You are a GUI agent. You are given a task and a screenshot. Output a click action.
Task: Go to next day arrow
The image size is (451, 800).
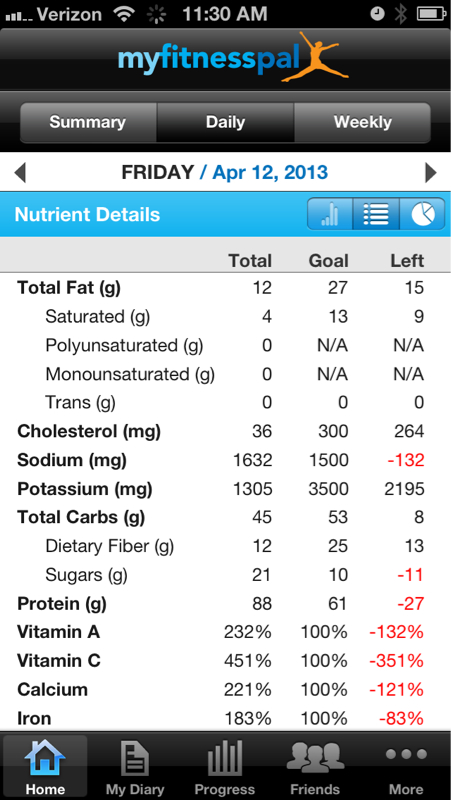point(431,173)
